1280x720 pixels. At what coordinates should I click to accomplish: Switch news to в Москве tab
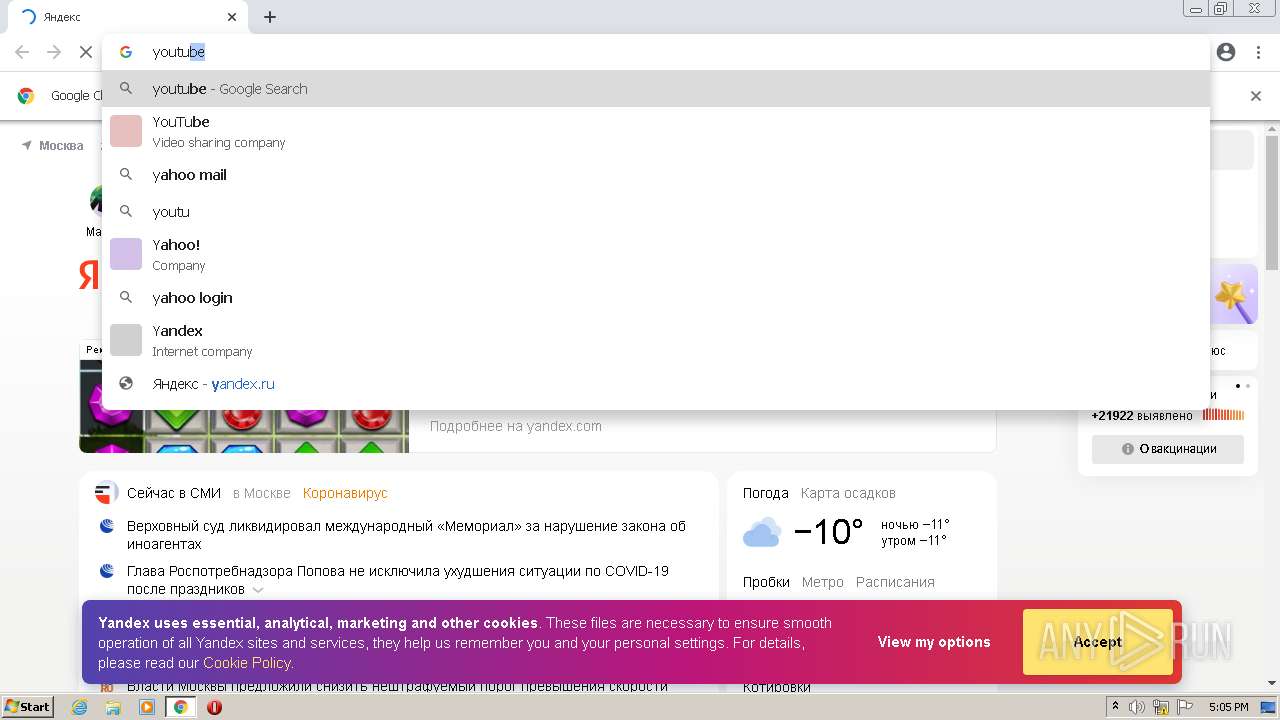coord(261,493)
